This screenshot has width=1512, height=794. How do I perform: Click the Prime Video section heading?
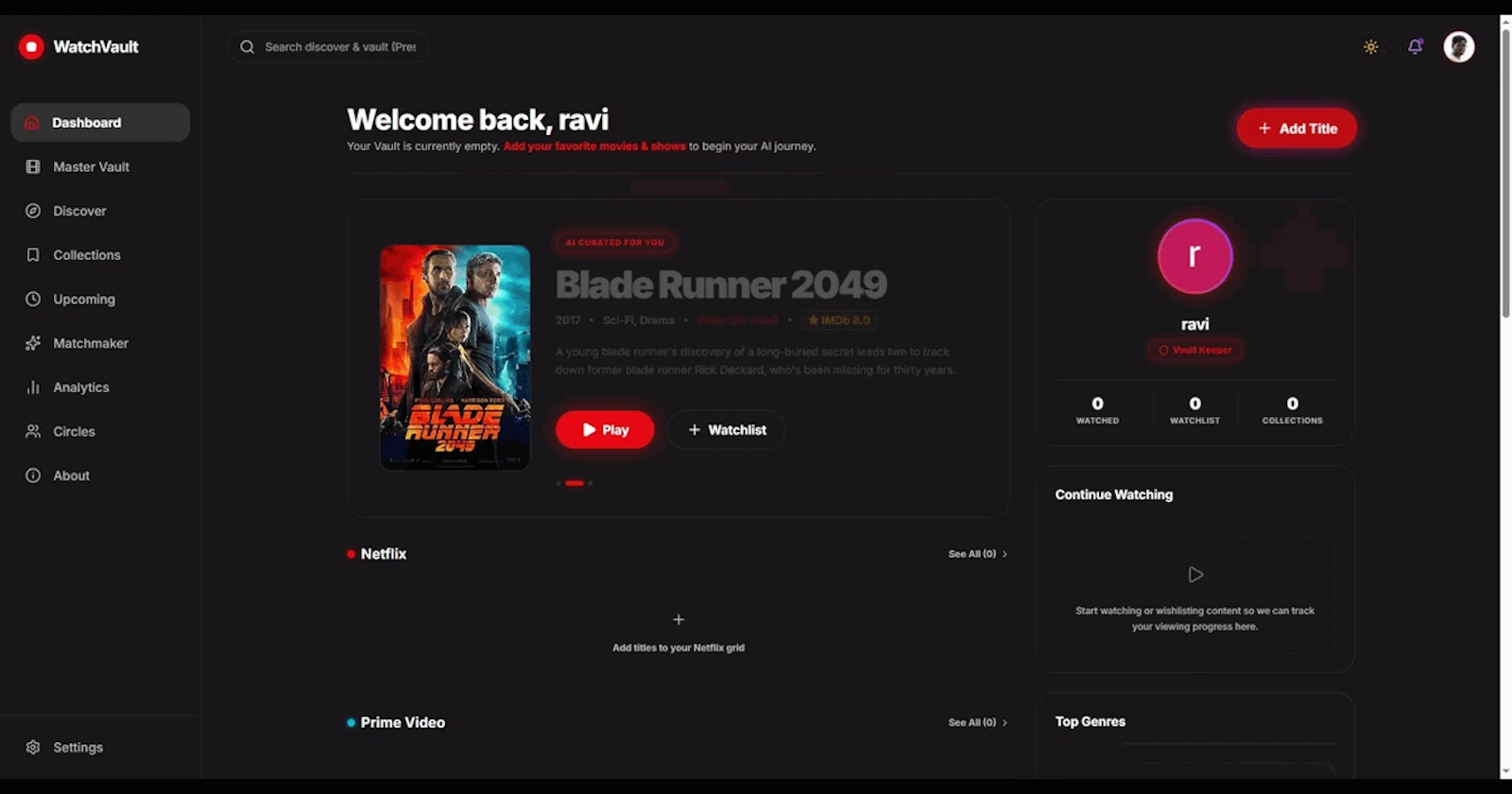403,722
